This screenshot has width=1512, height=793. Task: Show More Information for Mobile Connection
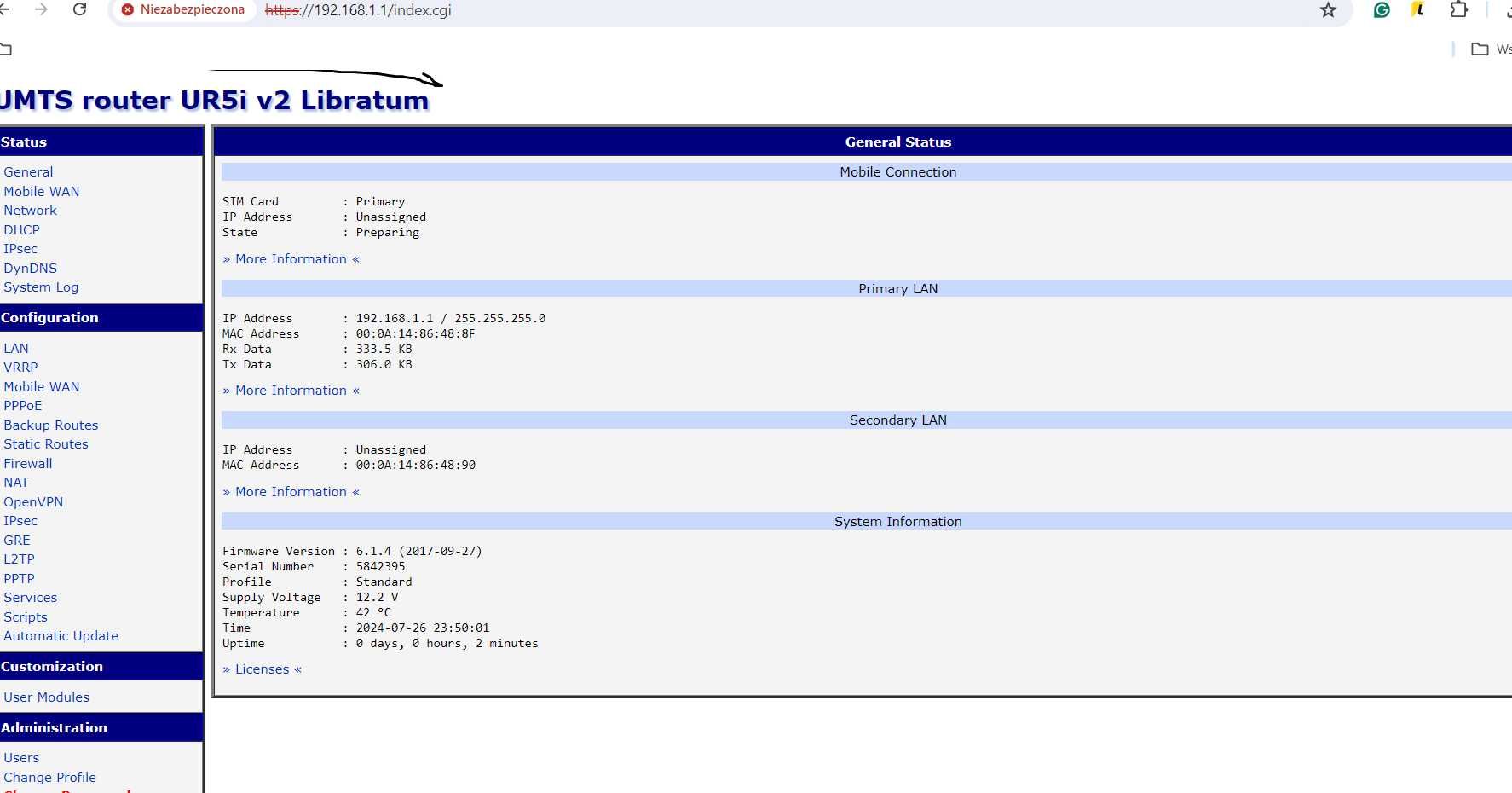[x=291, y=259]
